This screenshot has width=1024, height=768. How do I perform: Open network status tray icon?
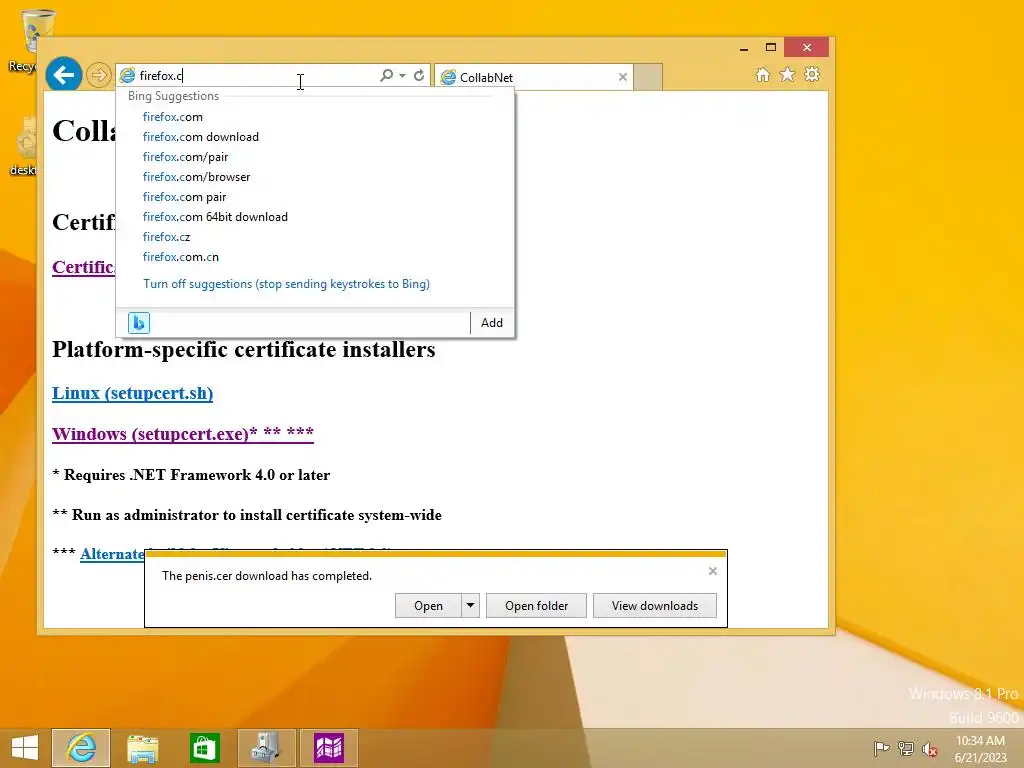point(906,748)
